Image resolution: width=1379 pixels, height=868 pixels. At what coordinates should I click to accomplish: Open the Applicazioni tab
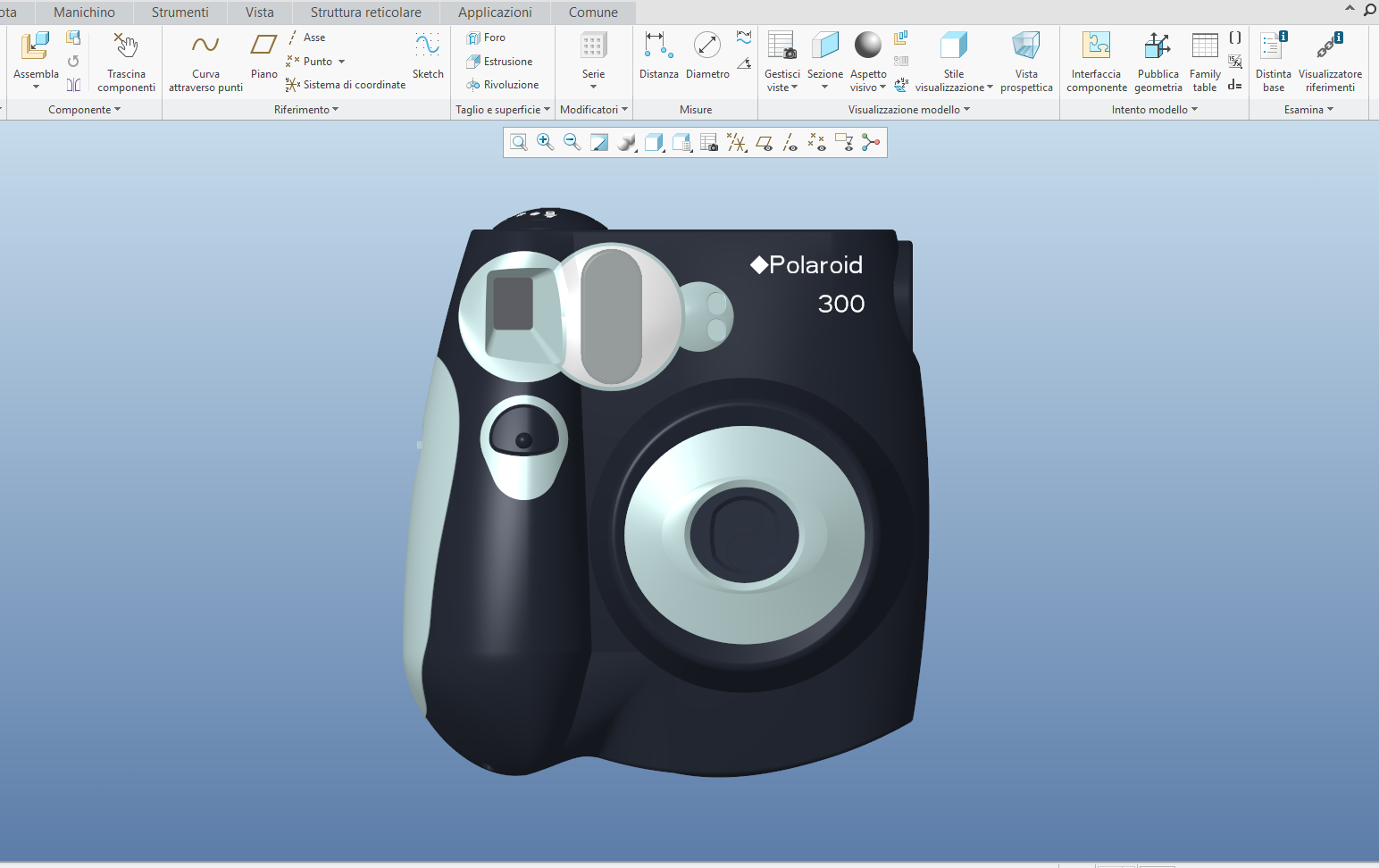(x=495, y=13)
